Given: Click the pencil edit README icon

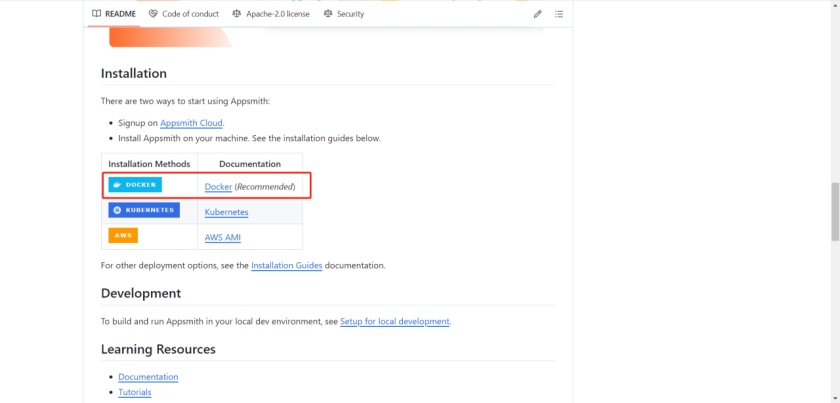Looking at the screenshot, I should tap(538, 14).
